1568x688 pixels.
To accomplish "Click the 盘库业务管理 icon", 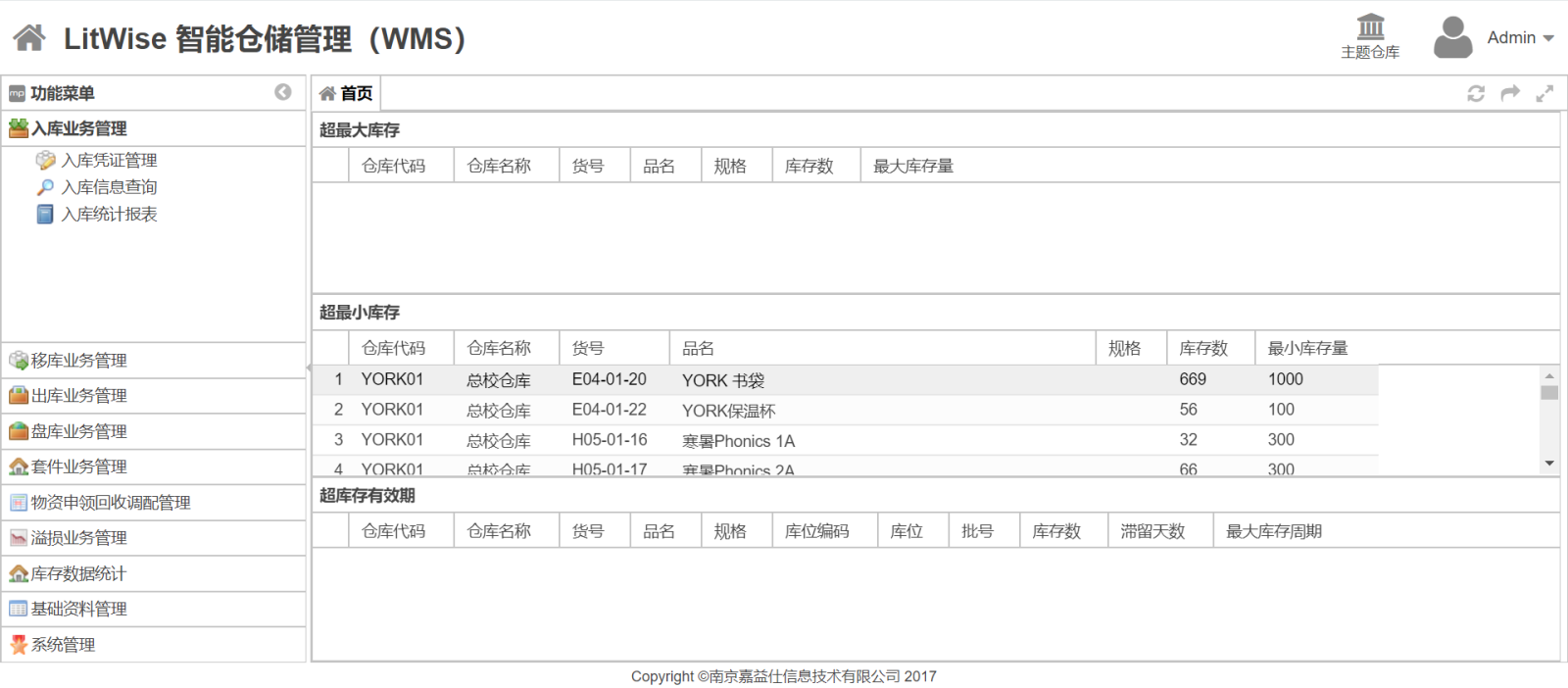I will [x=19, y=431].
